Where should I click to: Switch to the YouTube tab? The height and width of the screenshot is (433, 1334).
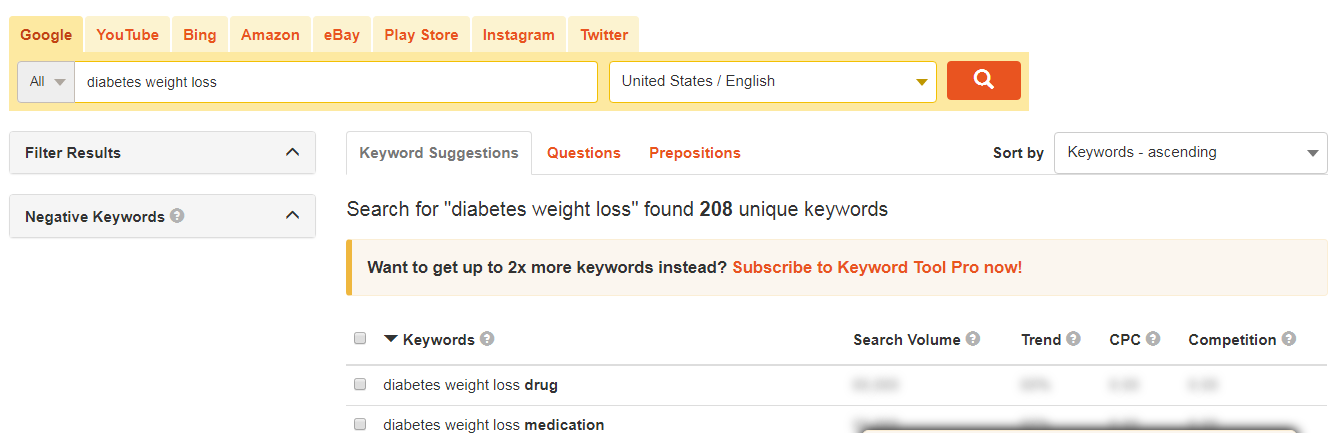click(127, 35)
